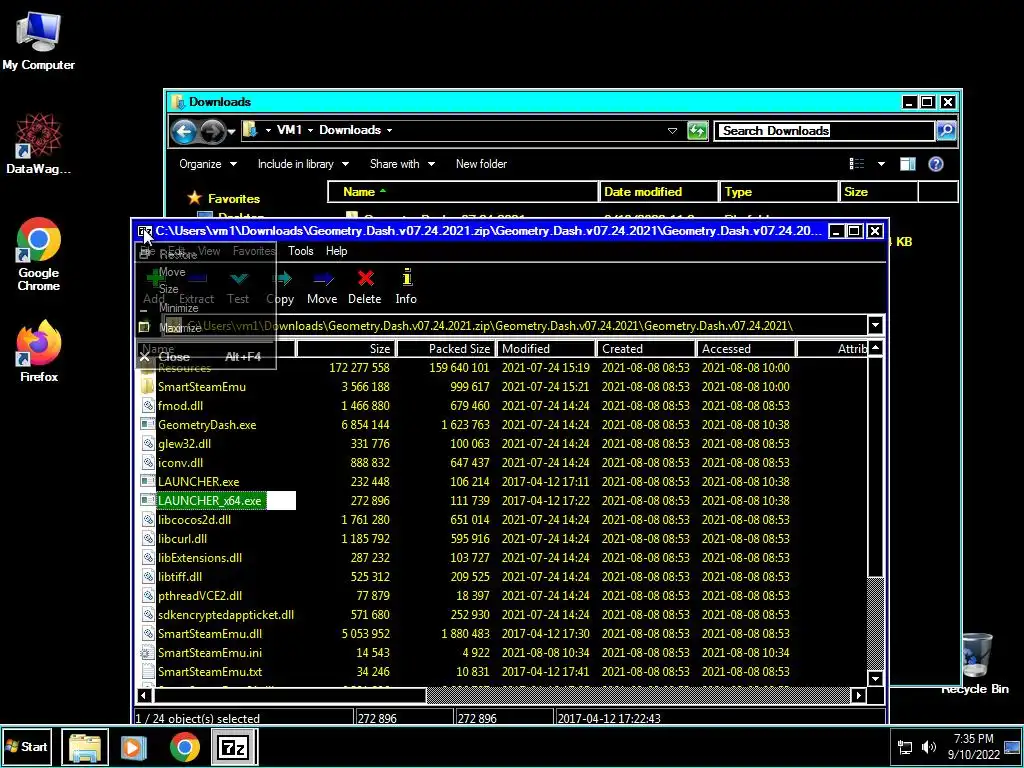This screenshot has width=1024, height=768.
Task: Click the down arrow of 7-Zip vertical scrollbar
Action: 875,679
